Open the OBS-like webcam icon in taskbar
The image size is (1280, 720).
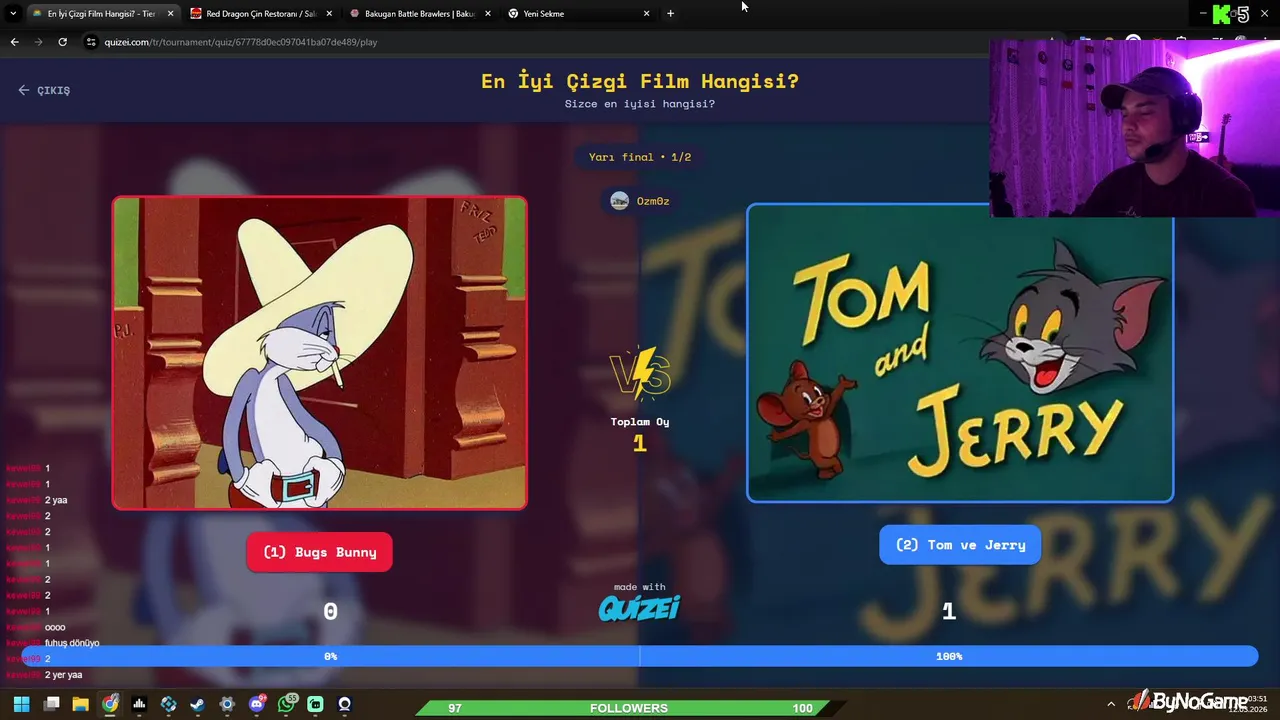pyautogui.click(x=345, y=704)
